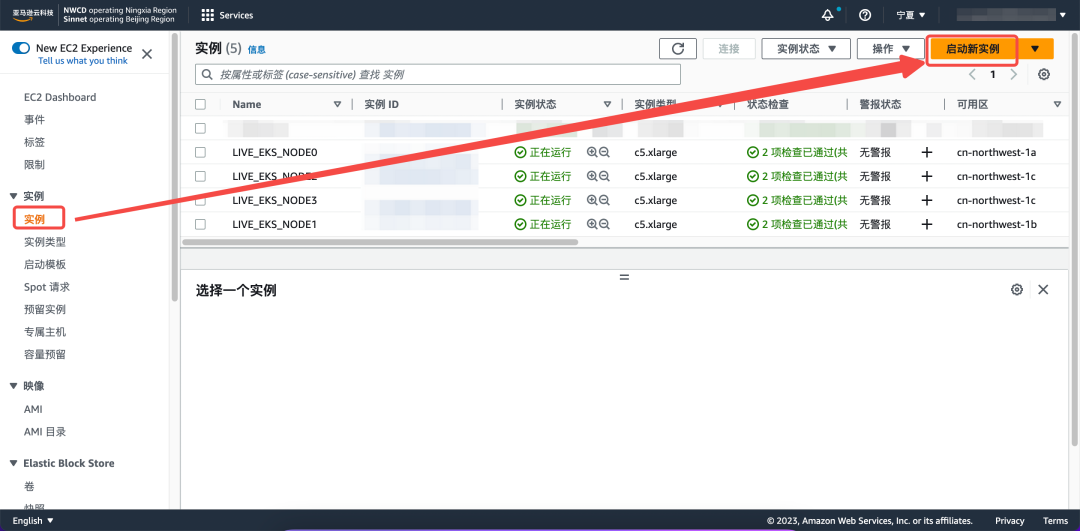The width and height of the screenshot is (1080, 531).
Task: Collapse the 实例 sidebar section
Action: point(14,196)
